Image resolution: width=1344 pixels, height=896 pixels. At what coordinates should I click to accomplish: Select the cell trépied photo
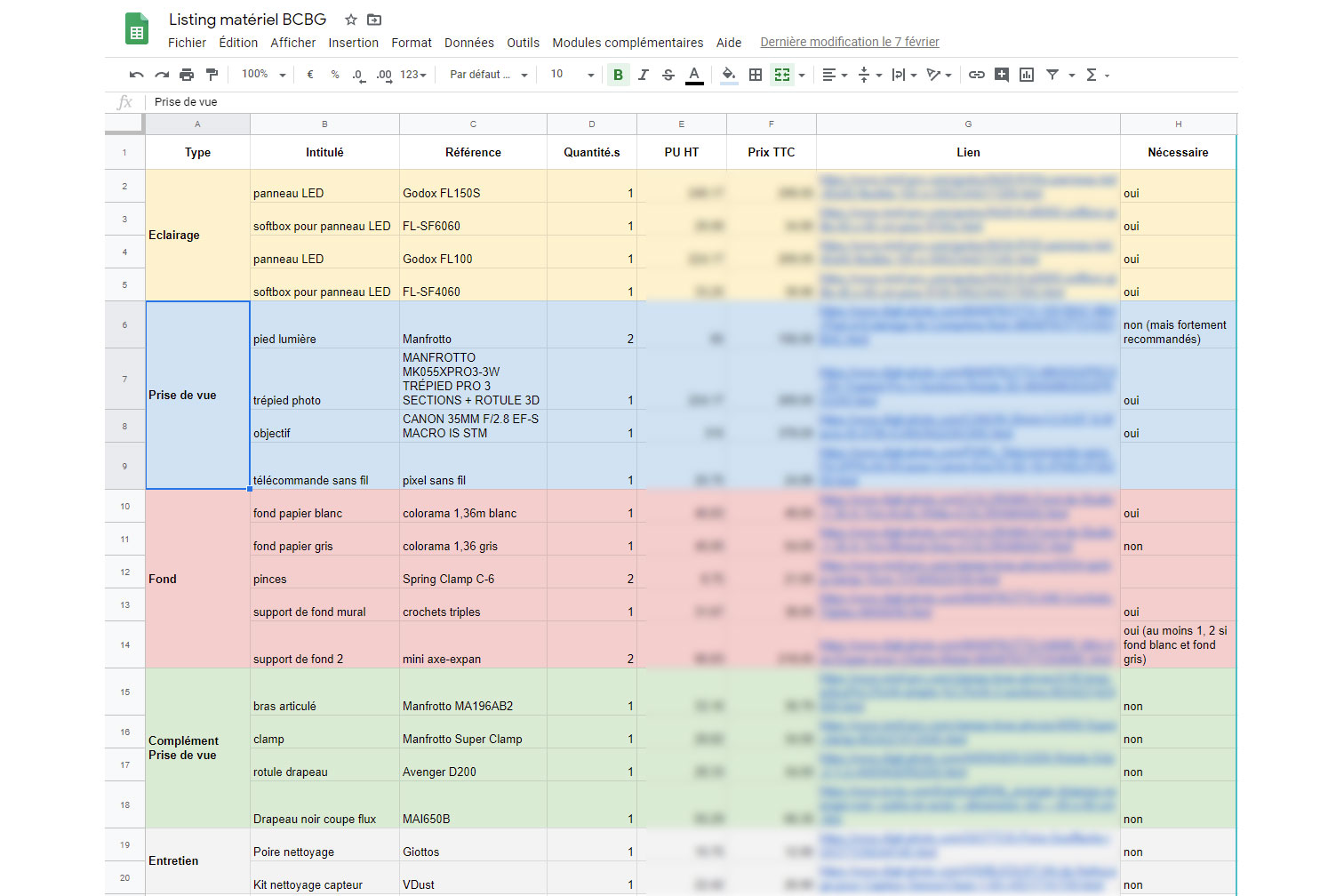point(324,379)
